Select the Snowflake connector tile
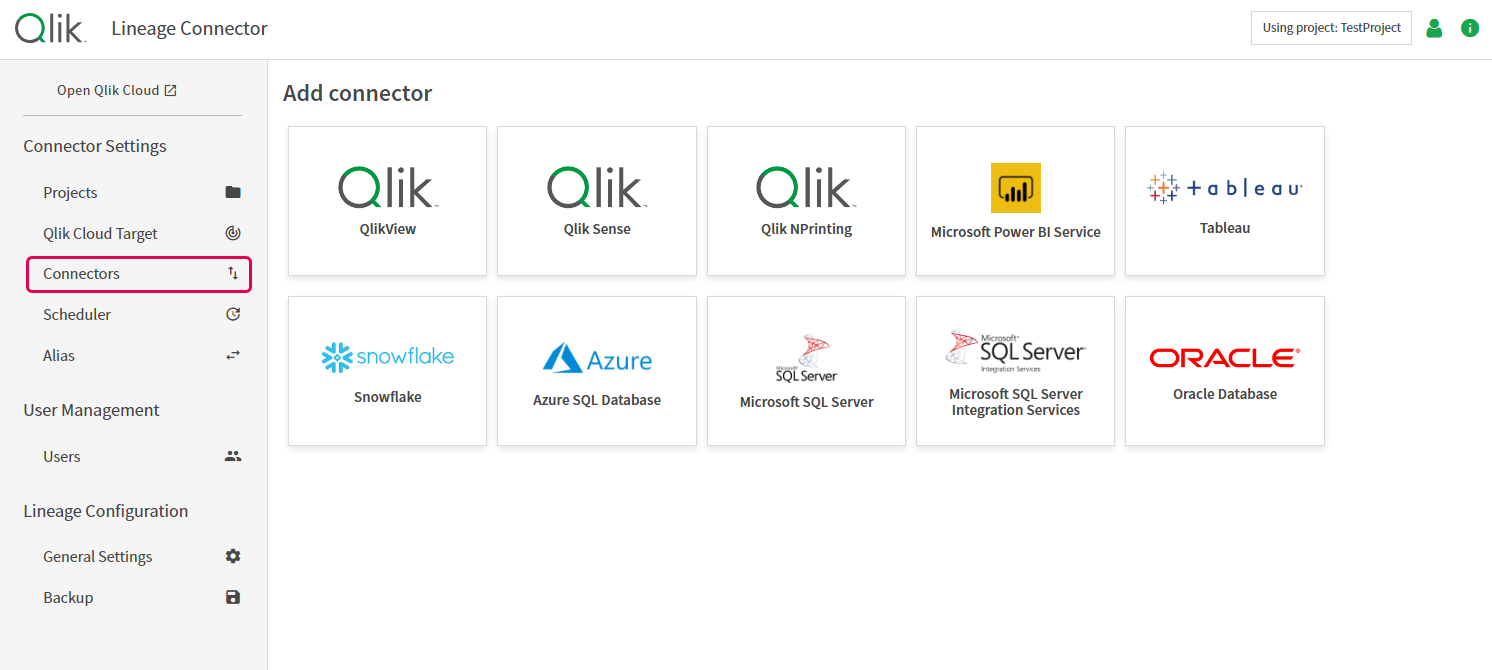This screenshot has width=1492, height=670. pyautogui.click(x=387, y=371)
